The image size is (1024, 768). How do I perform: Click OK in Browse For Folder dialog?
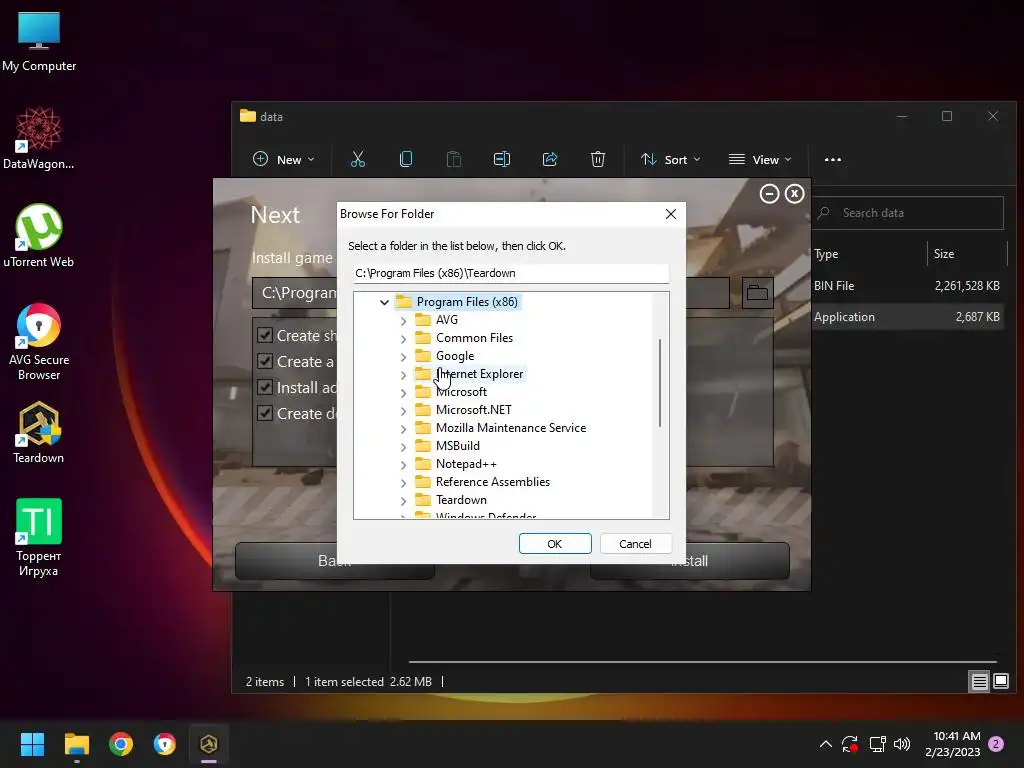coord(555,544)
